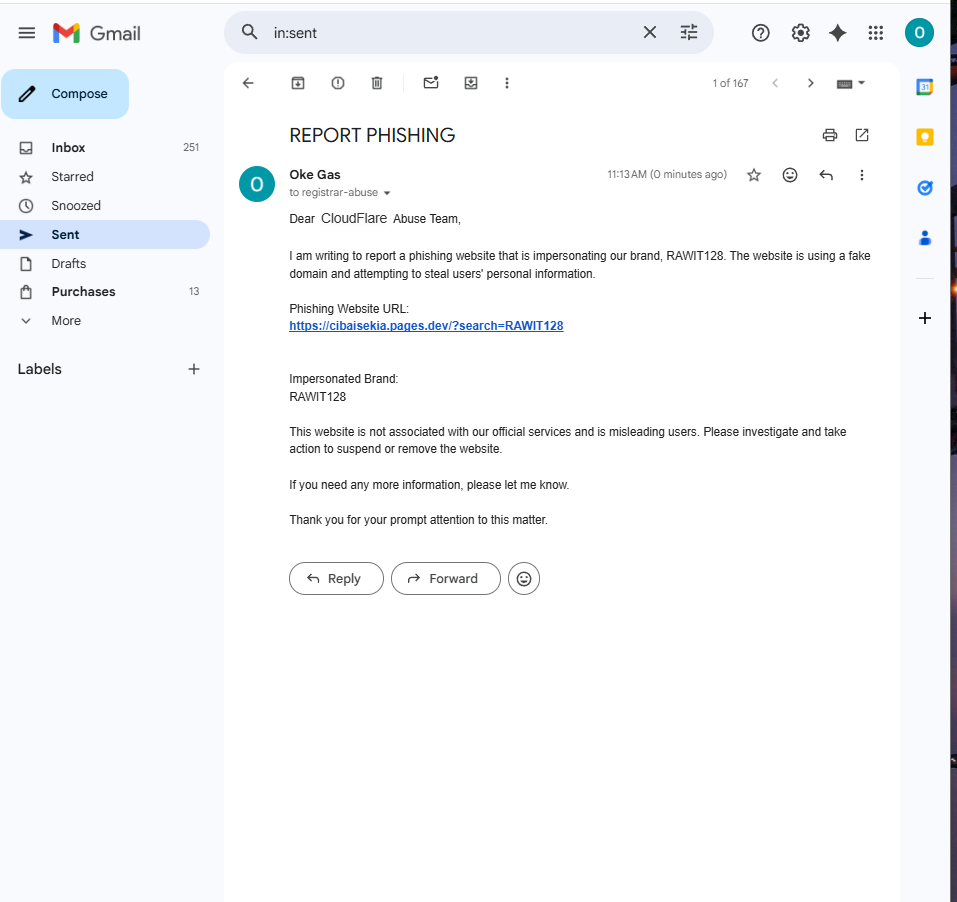Report this email as spam
The height and width of the screenshot is (902, 957).
[x=338, y=83]
